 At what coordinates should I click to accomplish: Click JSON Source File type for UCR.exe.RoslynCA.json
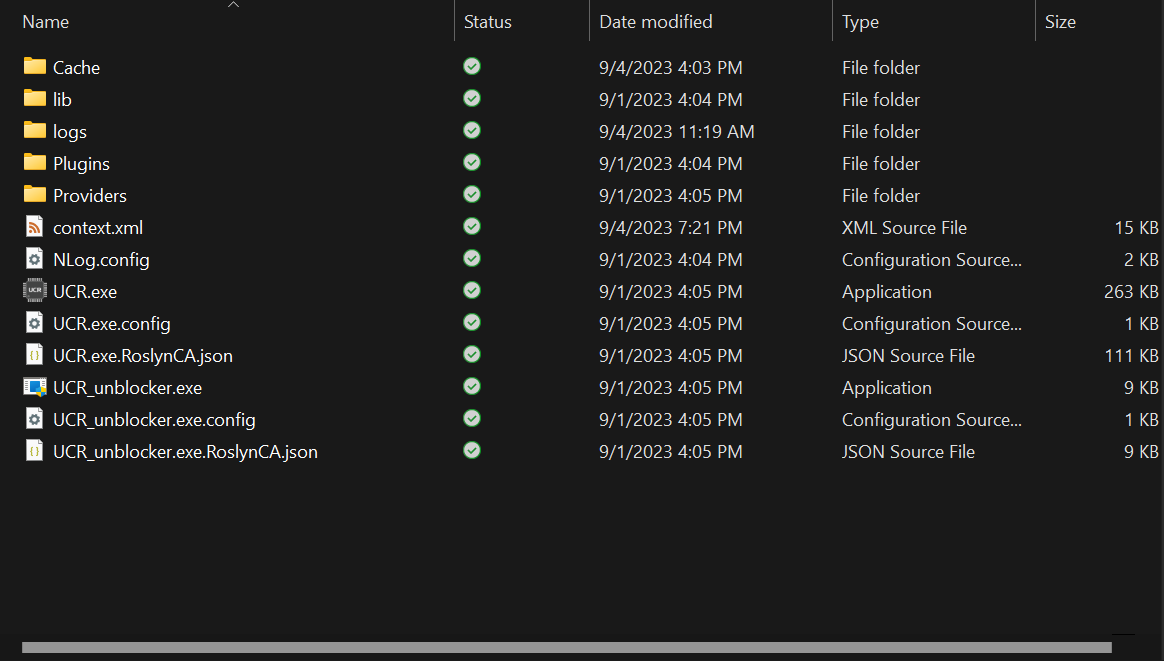908,355
